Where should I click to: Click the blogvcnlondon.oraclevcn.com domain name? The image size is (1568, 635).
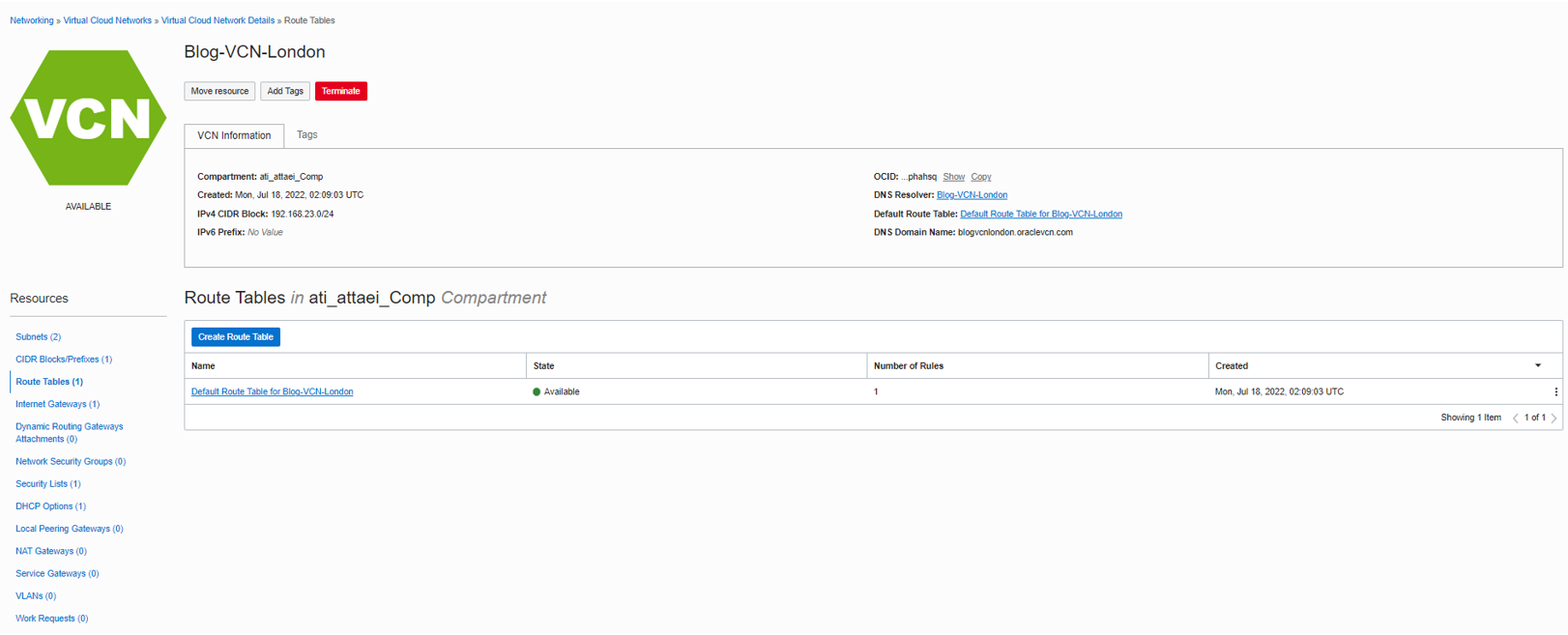(x=1015, y=232)
